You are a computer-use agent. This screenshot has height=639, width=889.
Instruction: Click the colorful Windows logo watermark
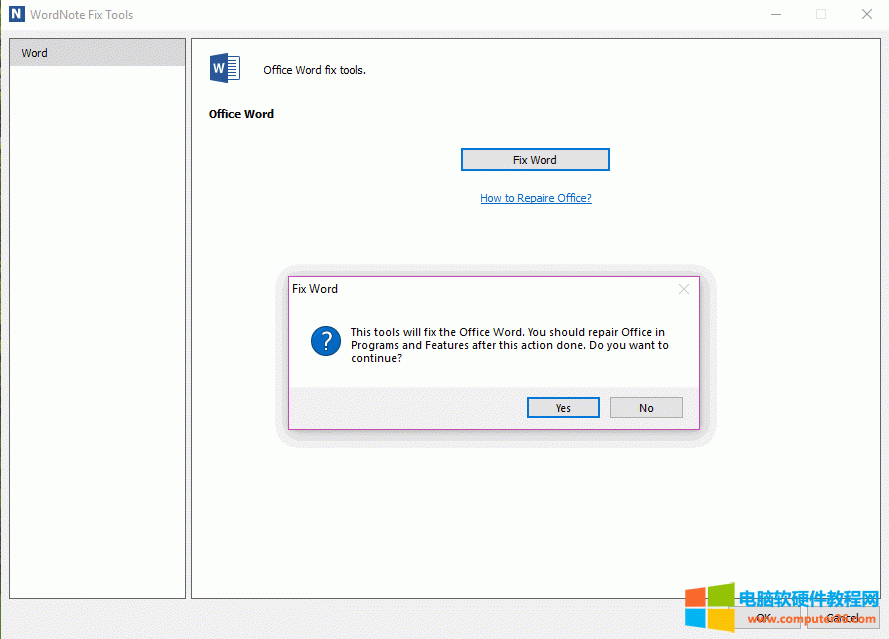(709, 607)
